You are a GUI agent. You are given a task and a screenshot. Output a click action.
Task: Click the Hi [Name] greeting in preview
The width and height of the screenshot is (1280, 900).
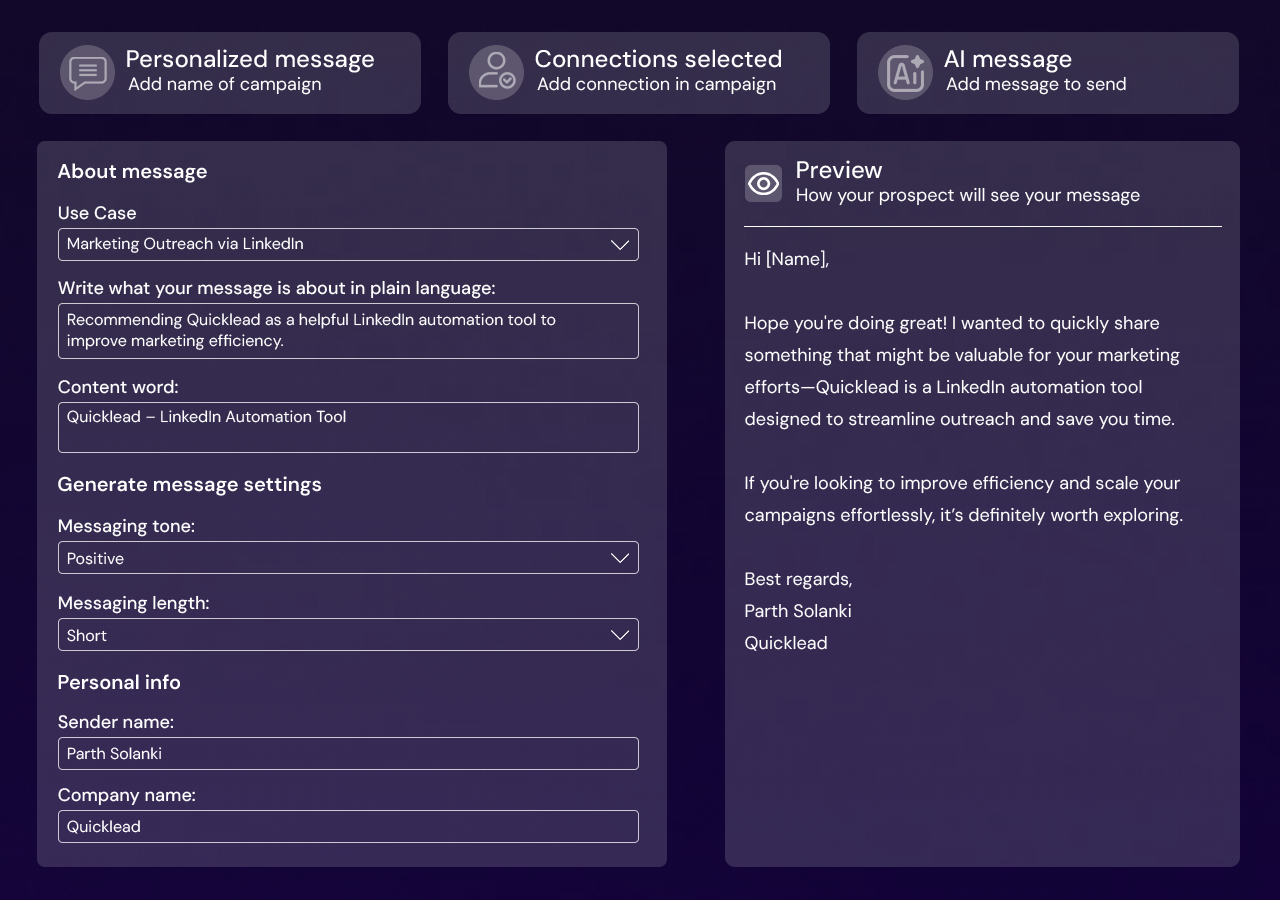point(787,259)
